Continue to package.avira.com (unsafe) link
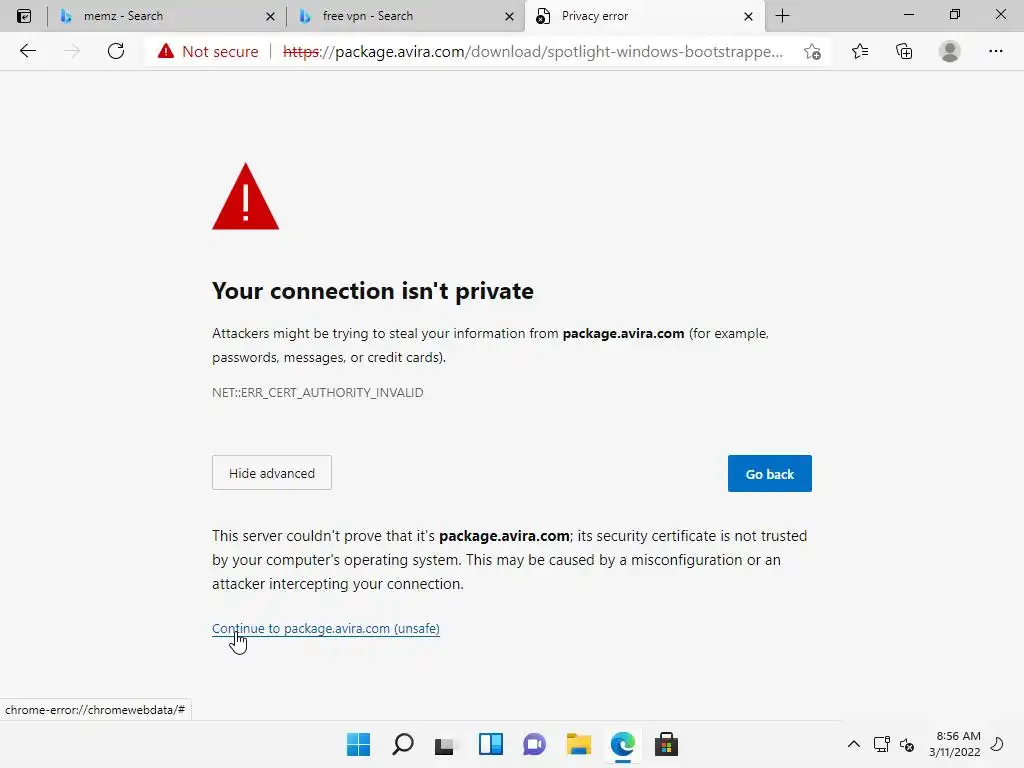Image resolution: width=1024 pixels, height=768 pixels. pos(326,628)
